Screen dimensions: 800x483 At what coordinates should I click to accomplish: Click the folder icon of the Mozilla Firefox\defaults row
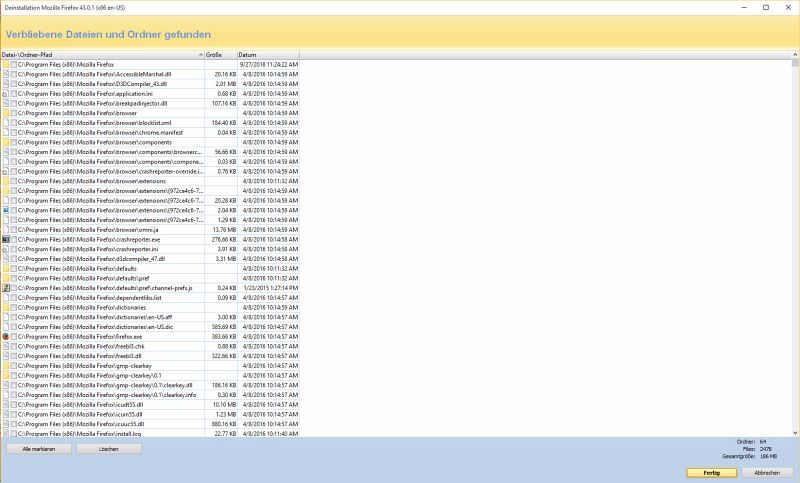pyautogui.click(x=6, y=269)
